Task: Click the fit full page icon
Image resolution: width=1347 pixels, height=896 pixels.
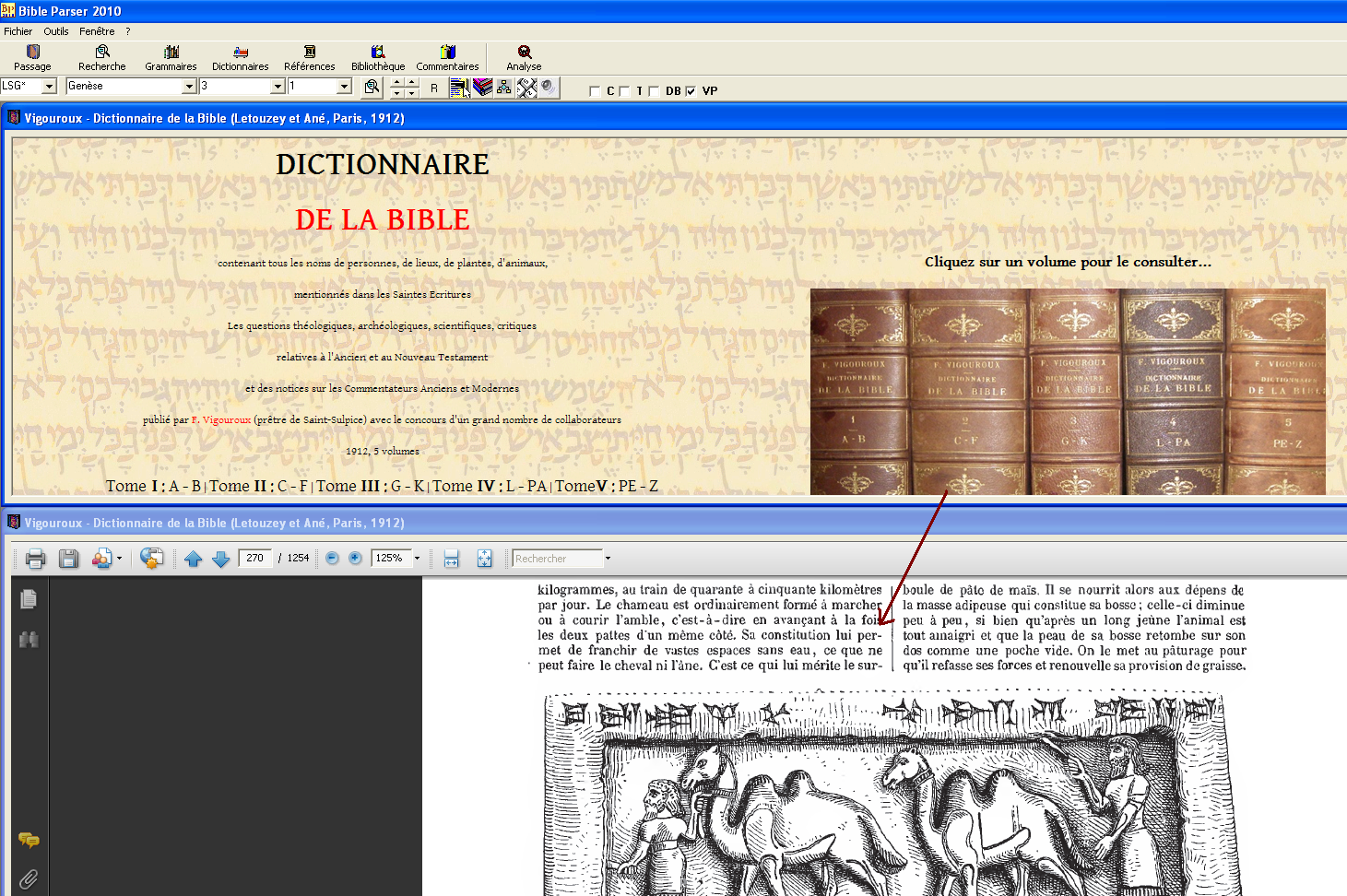Action: pyautogui.click(x=484, y=558)
